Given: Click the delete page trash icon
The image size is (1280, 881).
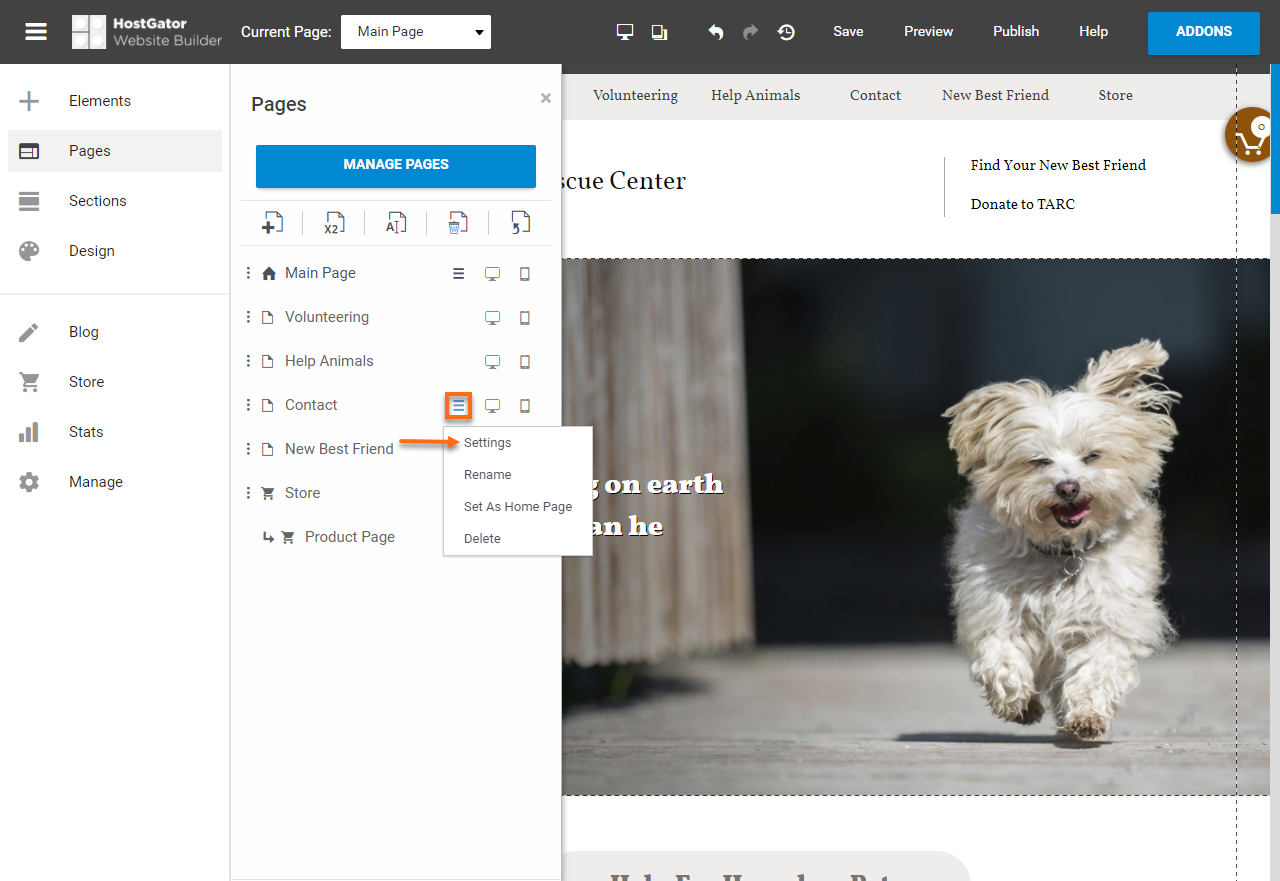Looking at the screenshot, I should pyautogui.click(x=457, y=223).
